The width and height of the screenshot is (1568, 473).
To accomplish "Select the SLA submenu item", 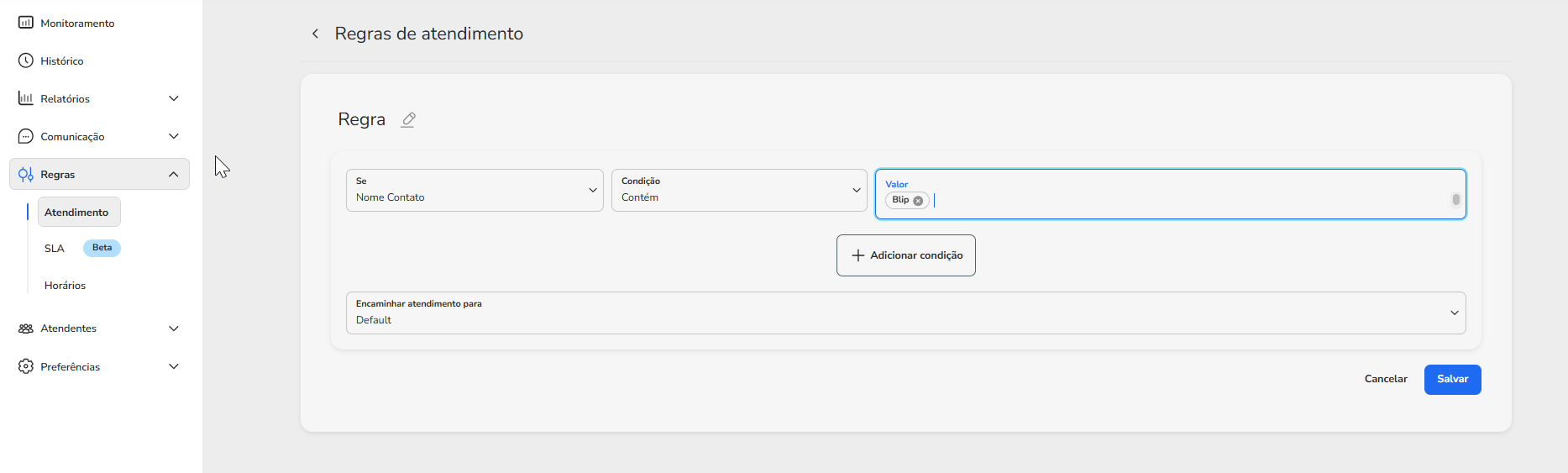I will (x=55, y=249).
